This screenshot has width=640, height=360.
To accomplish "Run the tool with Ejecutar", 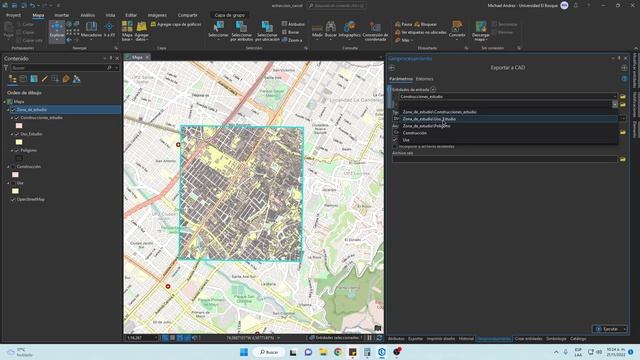I will click(607, 329).
